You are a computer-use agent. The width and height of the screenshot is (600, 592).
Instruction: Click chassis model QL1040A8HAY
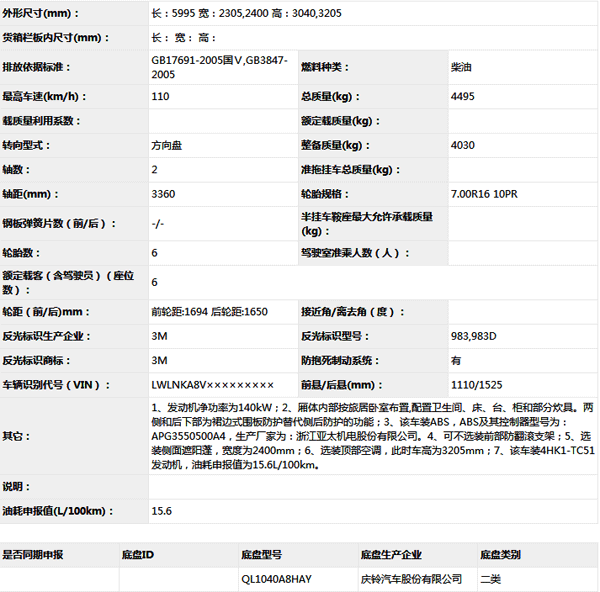pos(276,578)
